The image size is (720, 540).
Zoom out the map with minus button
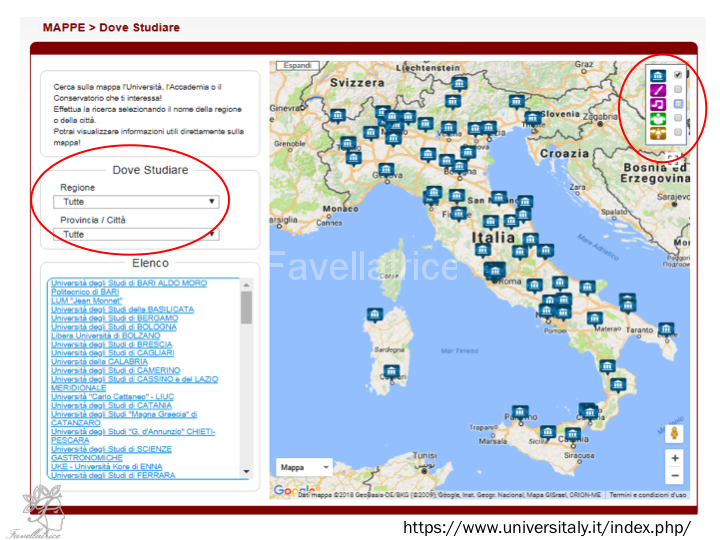(675, 476)
